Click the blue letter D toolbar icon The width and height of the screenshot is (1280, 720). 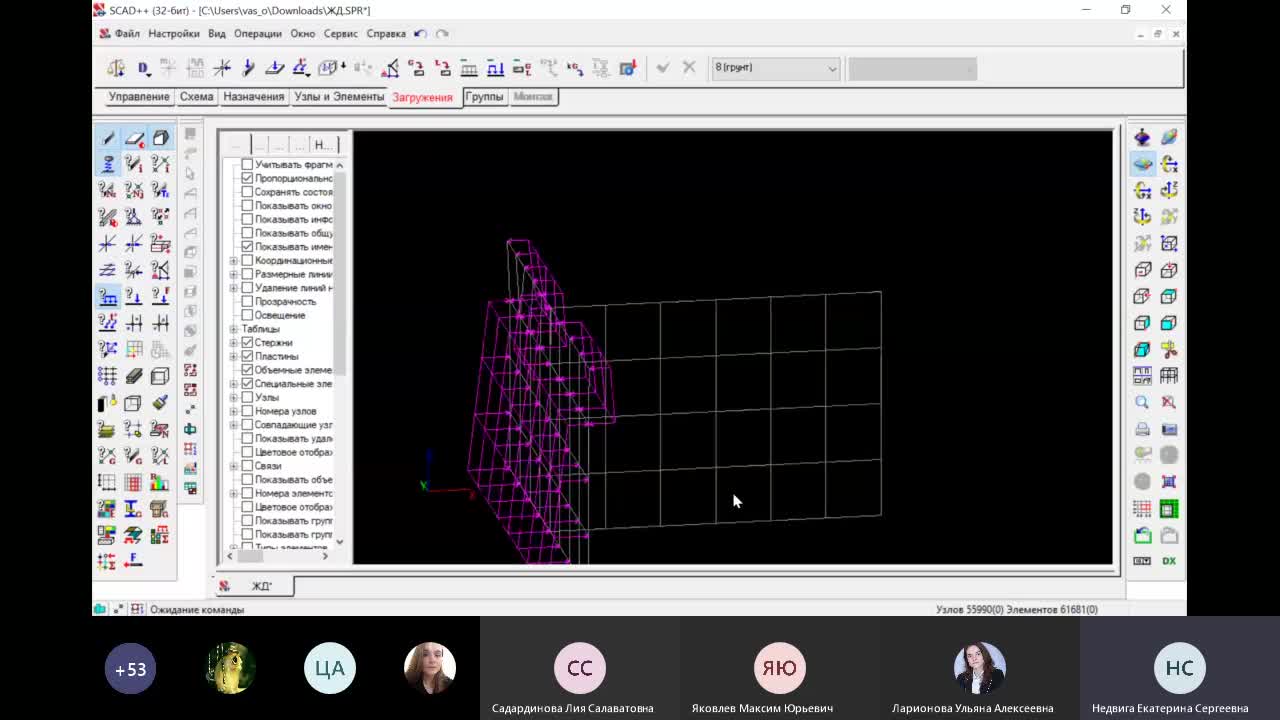tap(143, 68)
